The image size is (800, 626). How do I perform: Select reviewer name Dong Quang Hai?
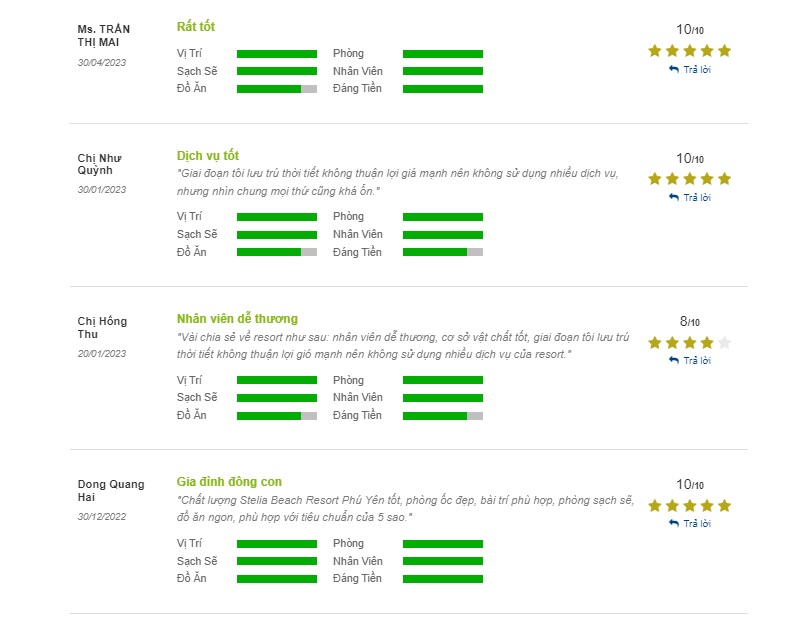(111, 490)
